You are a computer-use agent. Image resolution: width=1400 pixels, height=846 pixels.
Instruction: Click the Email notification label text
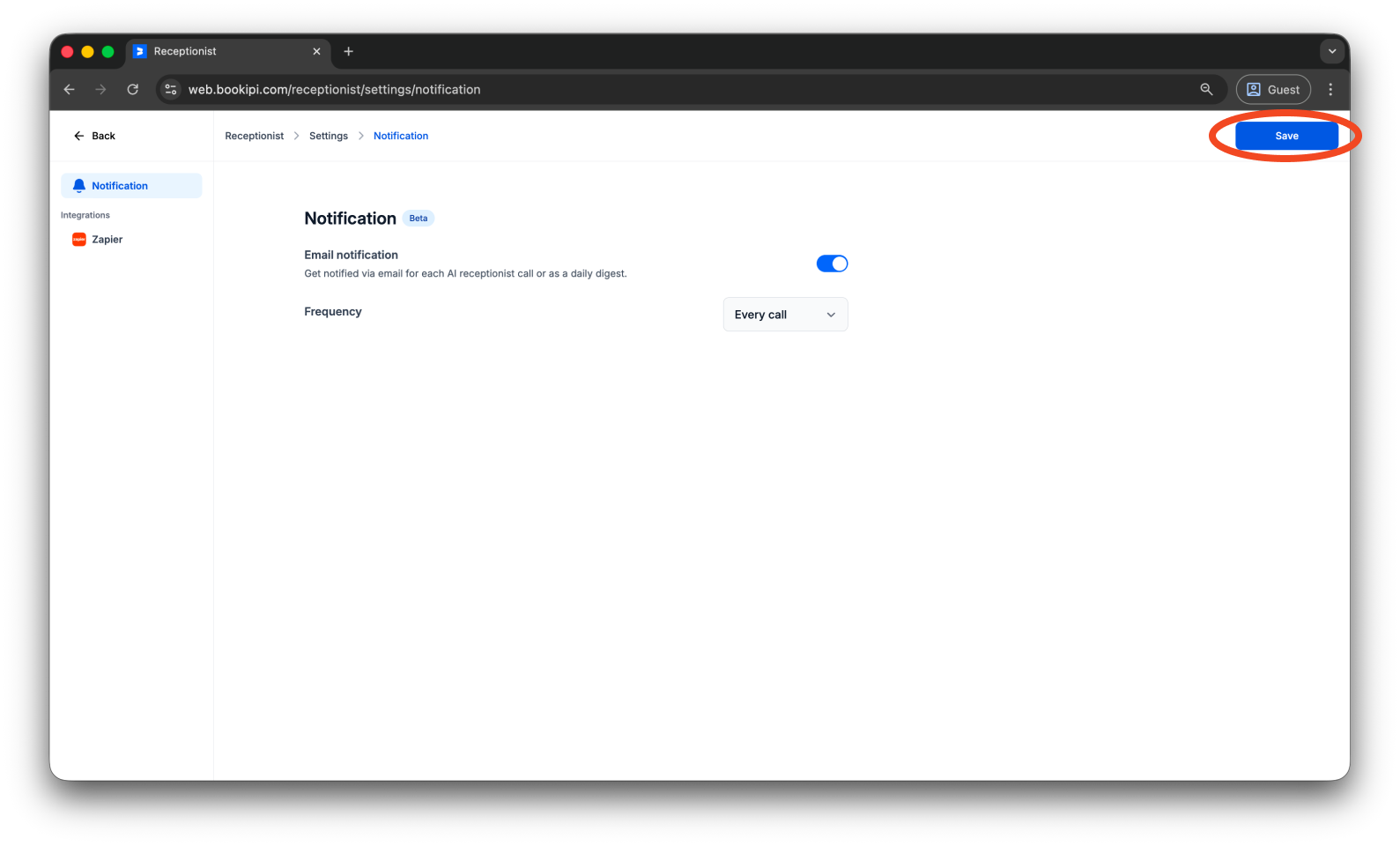tap(352, 255)
